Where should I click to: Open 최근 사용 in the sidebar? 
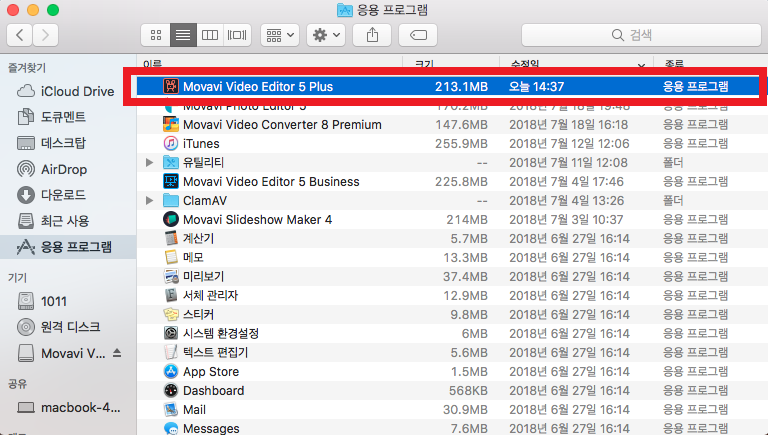coord(53,221)
